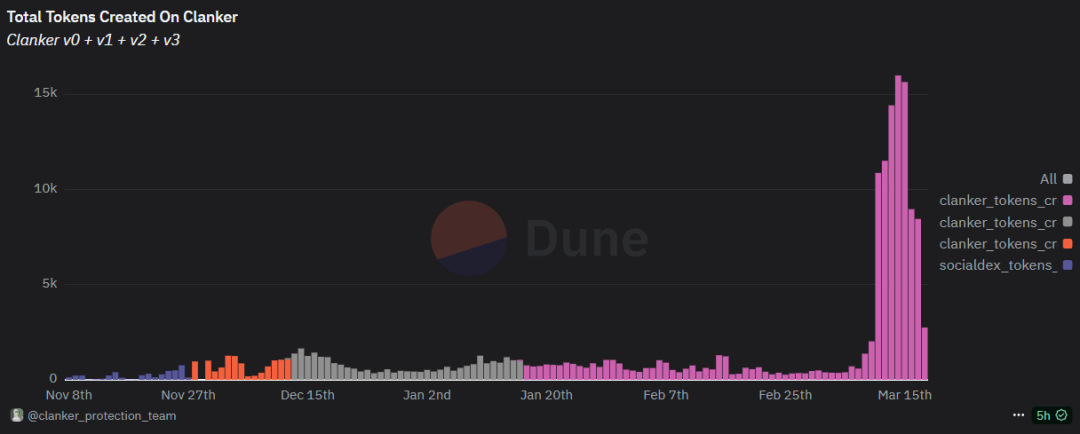Image resolution: width=1080 pixels, height=434 pixels.
Task: Click the Dune logo circle watermark
Action: pyautogui.click(x=468, y=238)
